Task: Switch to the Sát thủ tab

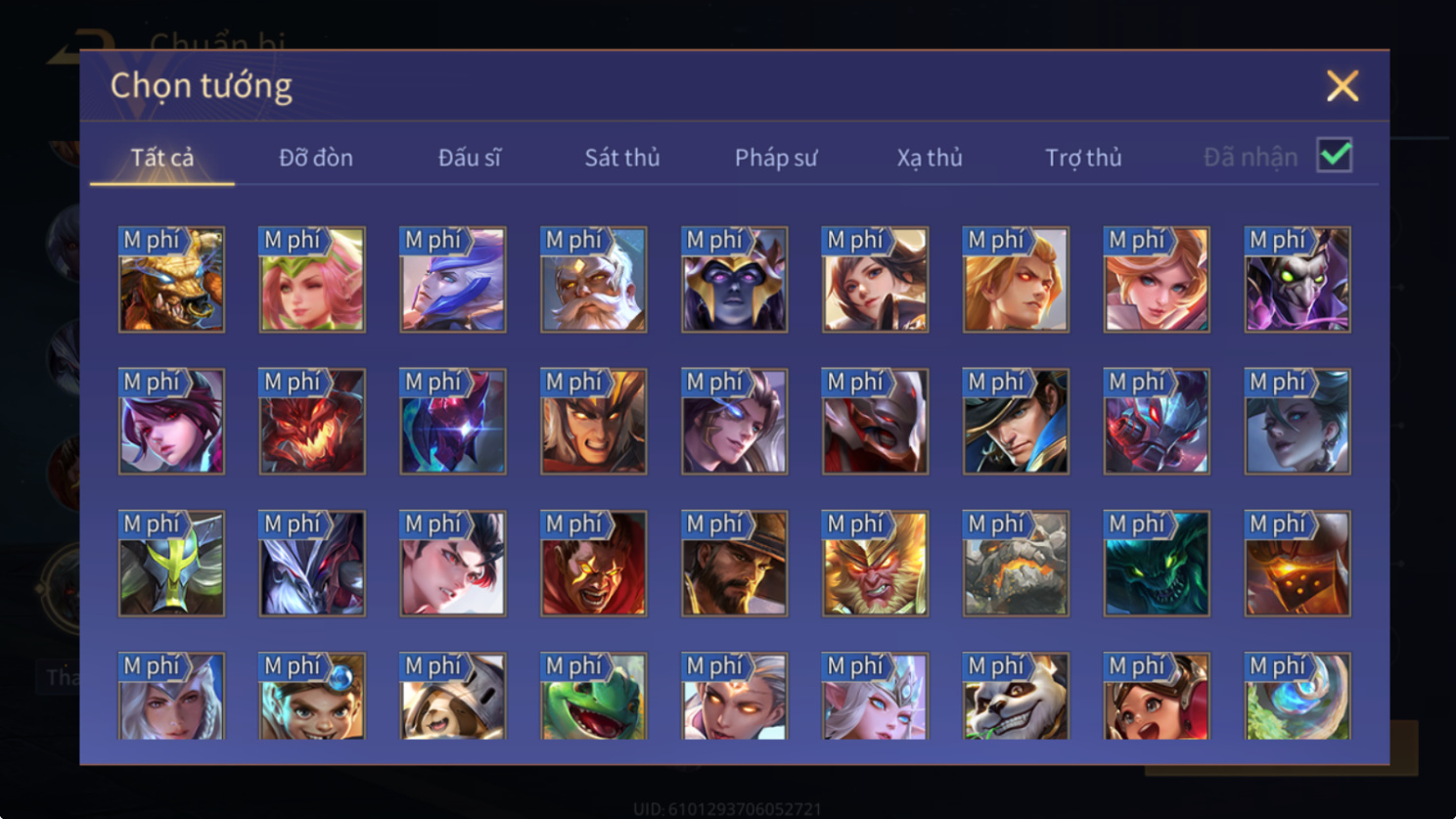Action: (622, 158)
